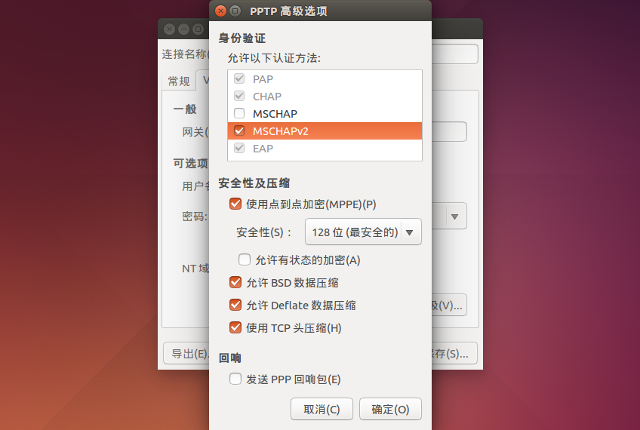Viewport: 640px width, 430px height.
Task: Select the MSCHAP list row text
Action: (x=275, y=114)
